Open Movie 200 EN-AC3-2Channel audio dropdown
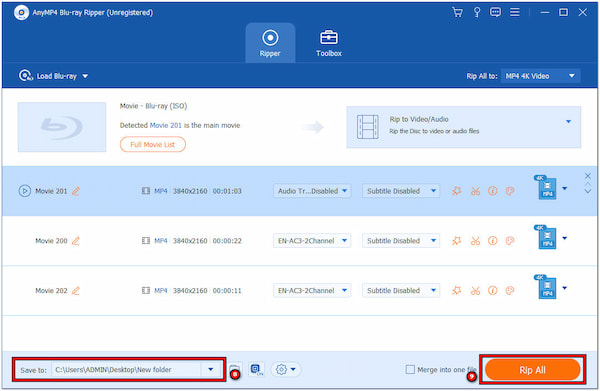 pyautogui.click(x=312, y=240)
